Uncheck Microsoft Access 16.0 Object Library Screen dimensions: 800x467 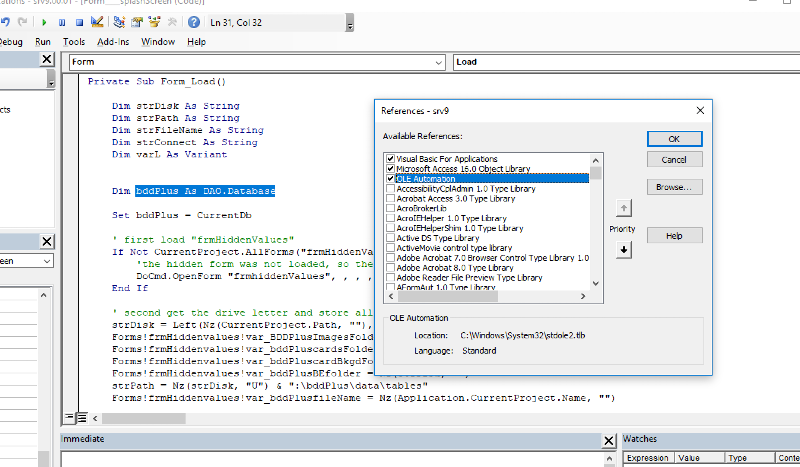tap(390, 168)
